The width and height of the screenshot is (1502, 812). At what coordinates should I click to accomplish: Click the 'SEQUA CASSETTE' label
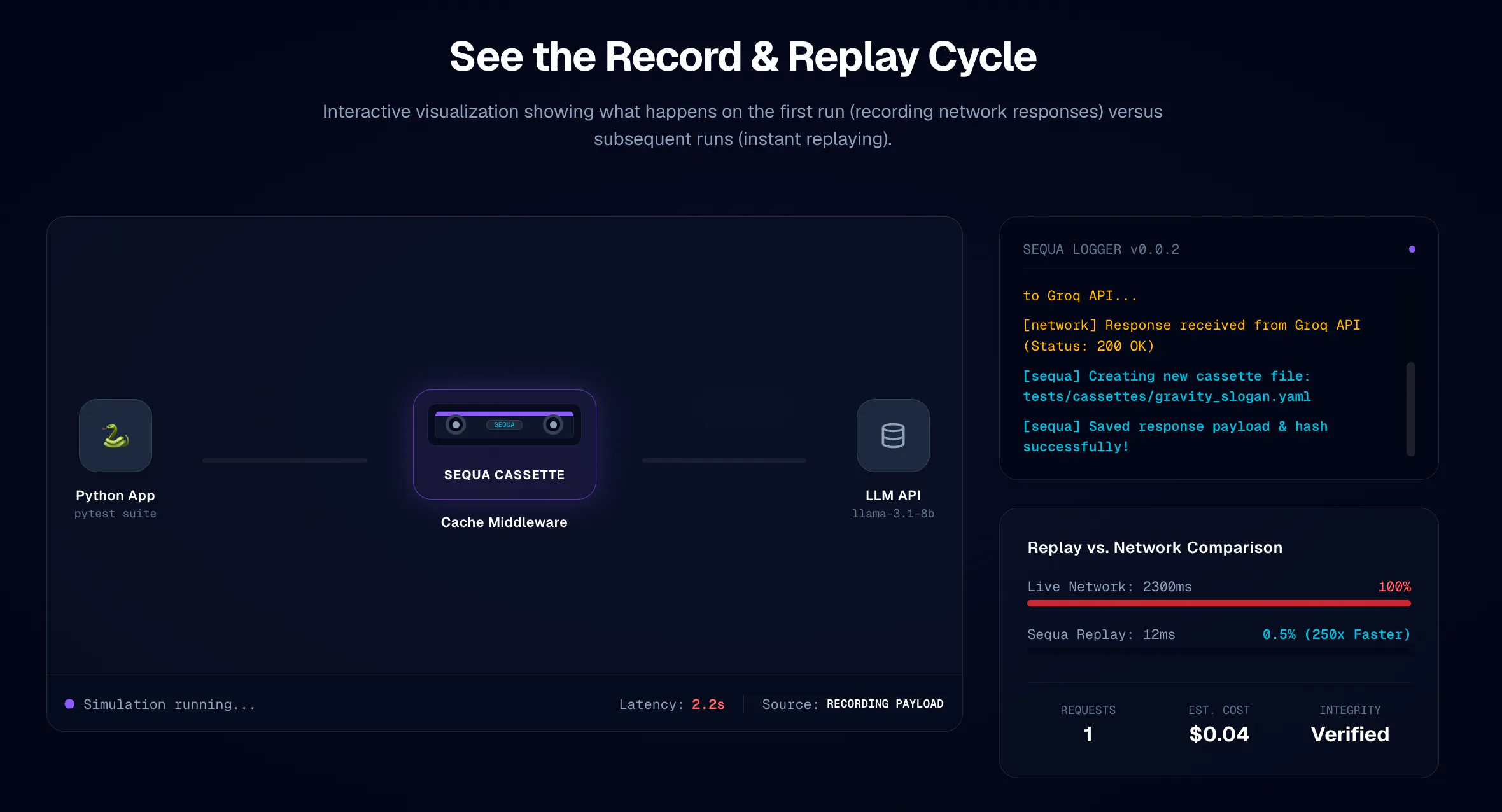click(x=504, y=475)
